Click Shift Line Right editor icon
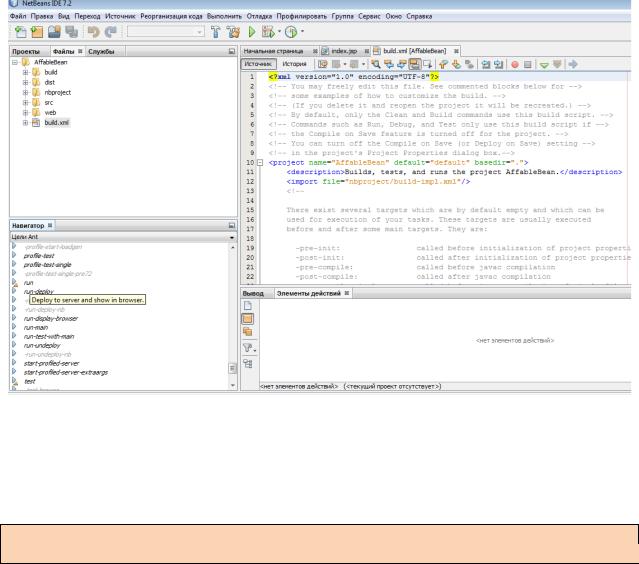This screenshot has height=564, width=639. 498,64
